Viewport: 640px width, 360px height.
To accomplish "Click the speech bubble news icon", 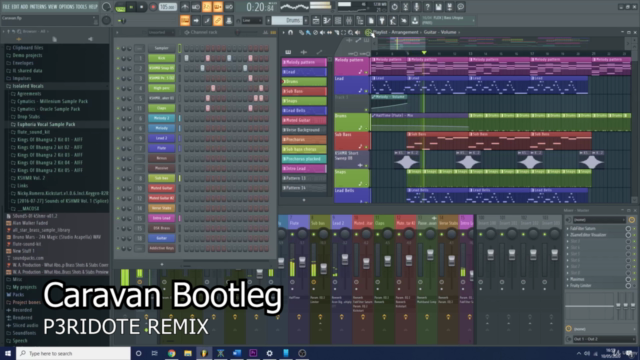I will (460, 7).
